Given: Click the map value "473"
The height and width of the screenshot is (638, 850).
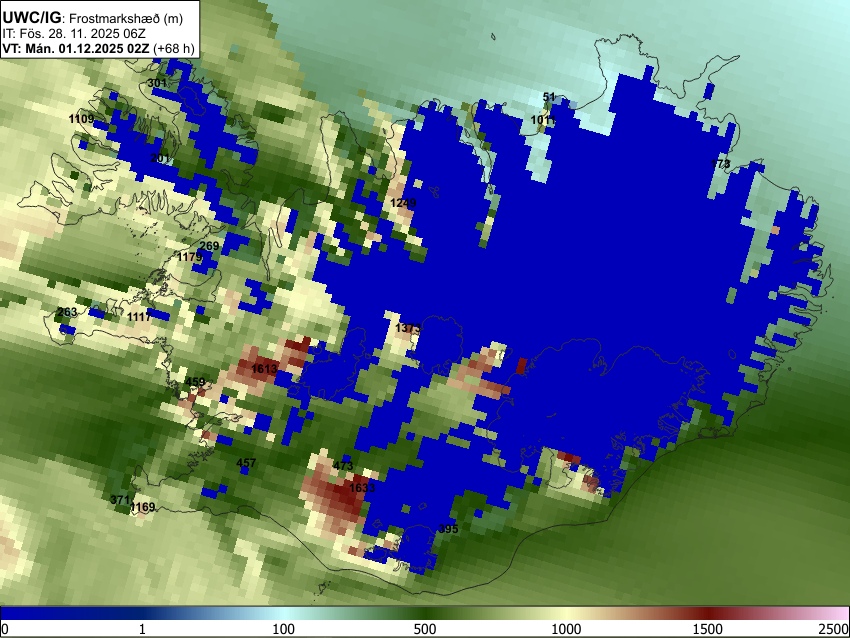Looking at the screenshot, I should pos(343,466).
